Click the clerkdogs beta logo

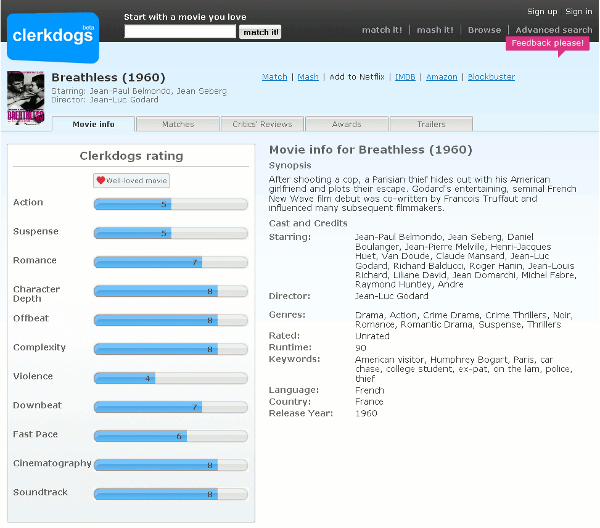(x=53, y=37)
